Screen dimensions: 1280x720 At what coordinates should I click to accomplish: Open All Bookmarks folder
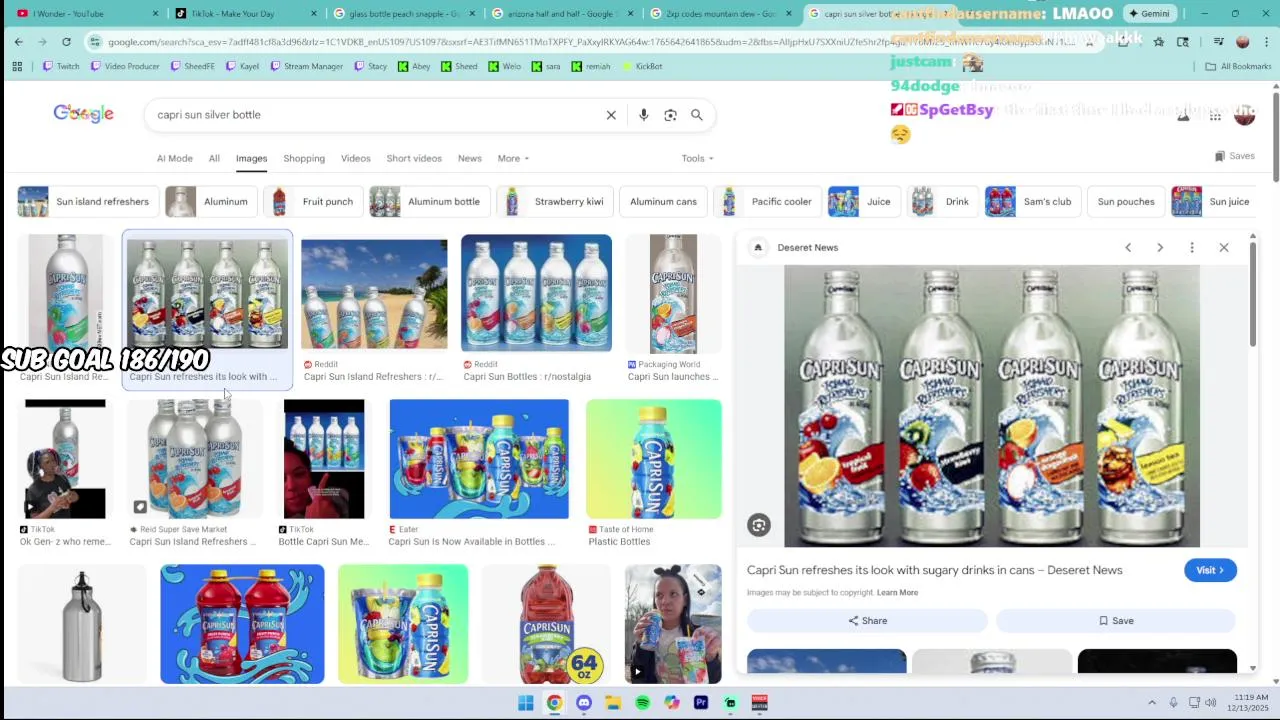1238,66
